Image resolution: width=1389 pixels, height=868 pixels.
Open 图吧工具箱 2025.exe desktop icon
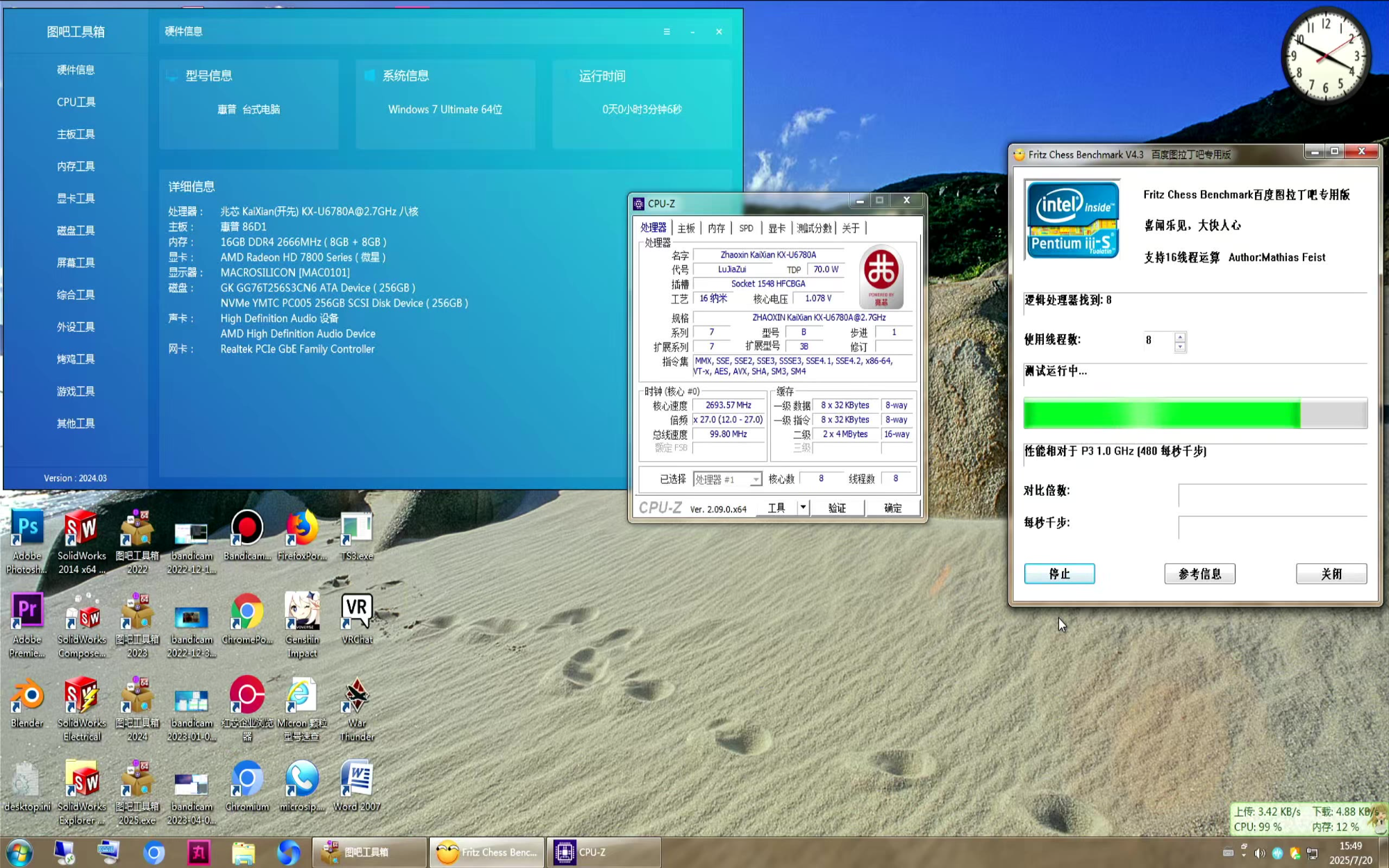coord(137,792)
